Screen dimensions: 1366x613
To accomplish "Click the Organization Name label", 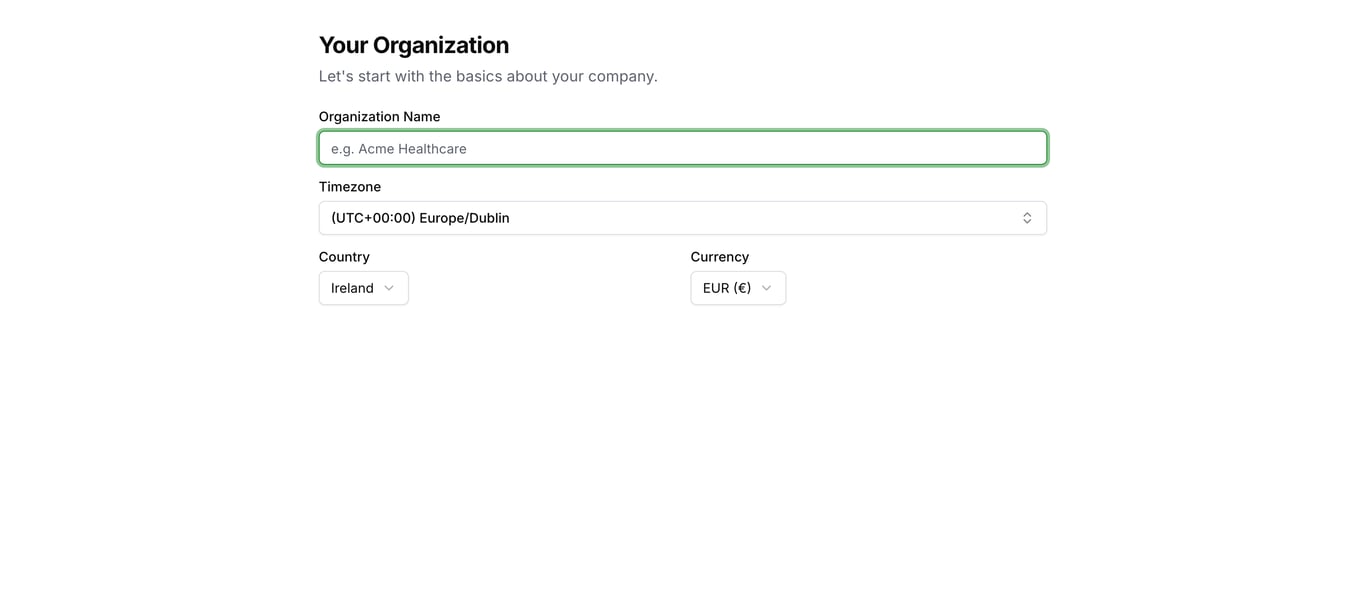I will click(x=379, y=116).
